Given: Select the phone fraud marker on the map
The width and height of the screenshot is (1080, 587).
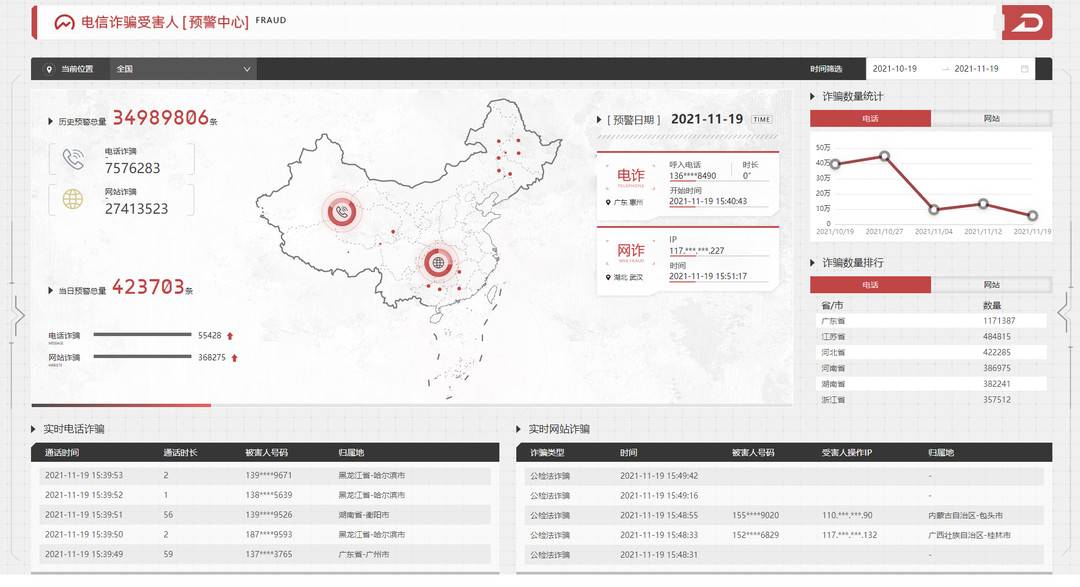Looking at the screenshot, I should [341, 212].
